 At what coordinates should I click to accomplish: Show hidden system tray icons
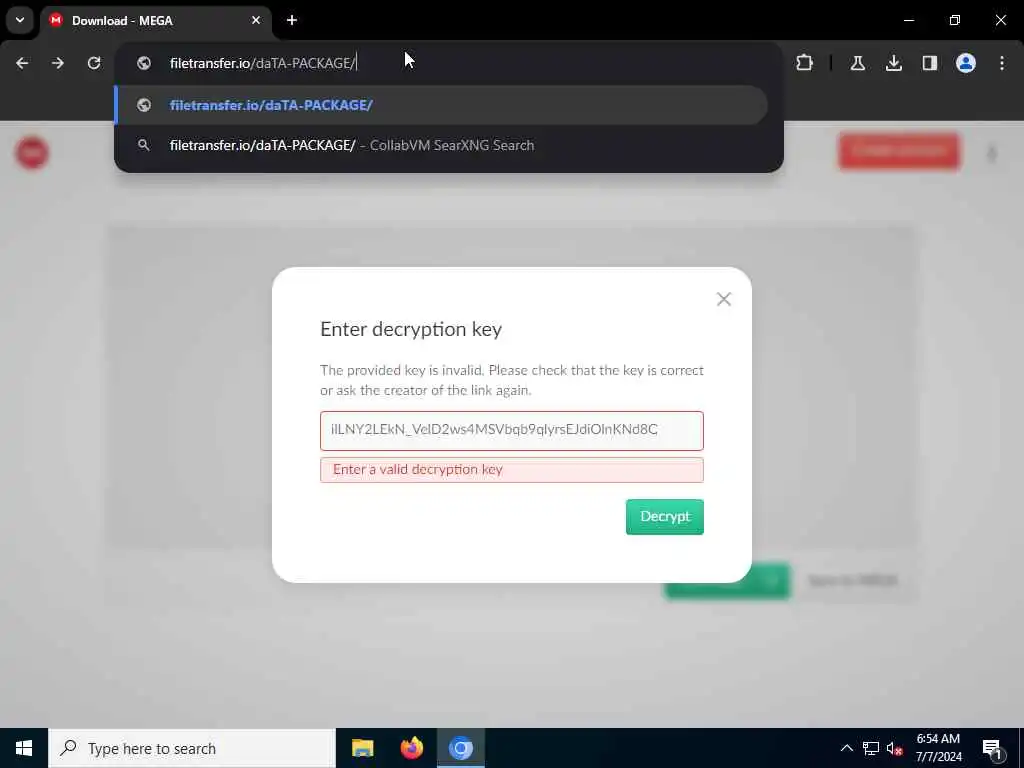pyautogui.click(x=846, y=748)
